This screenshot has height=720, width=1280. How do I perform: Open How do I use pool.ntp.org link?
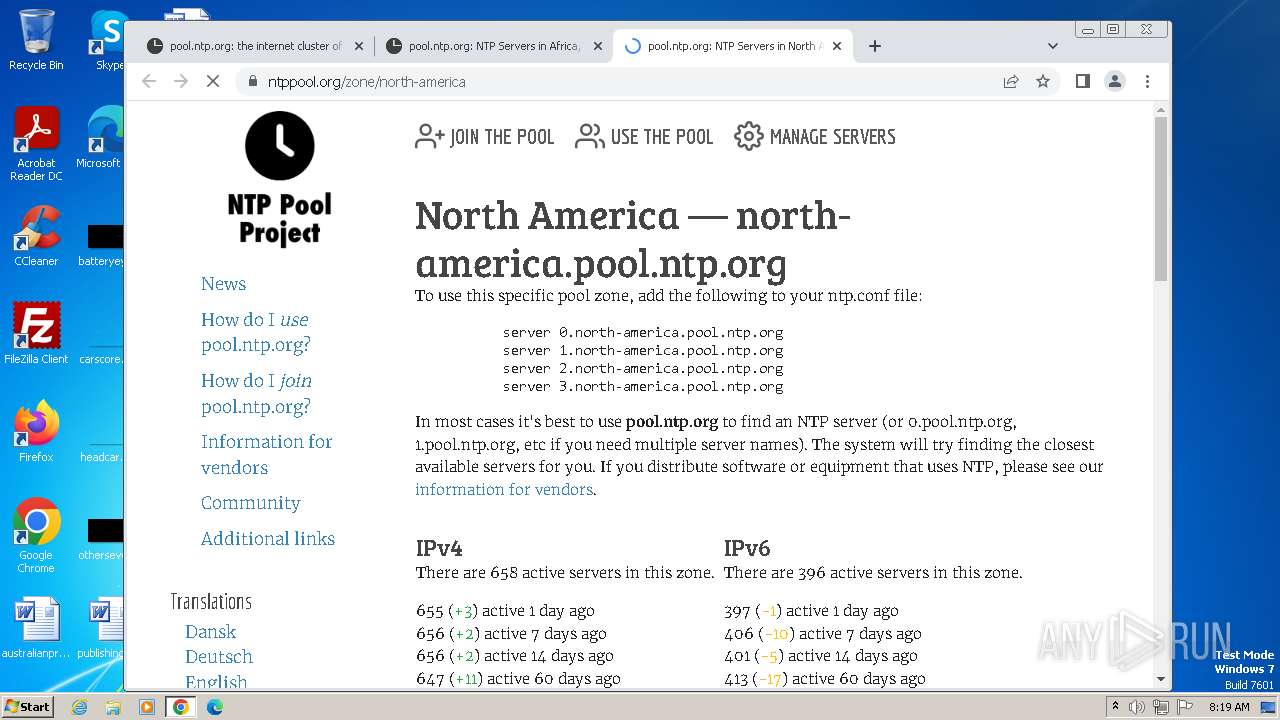[256, 332]
